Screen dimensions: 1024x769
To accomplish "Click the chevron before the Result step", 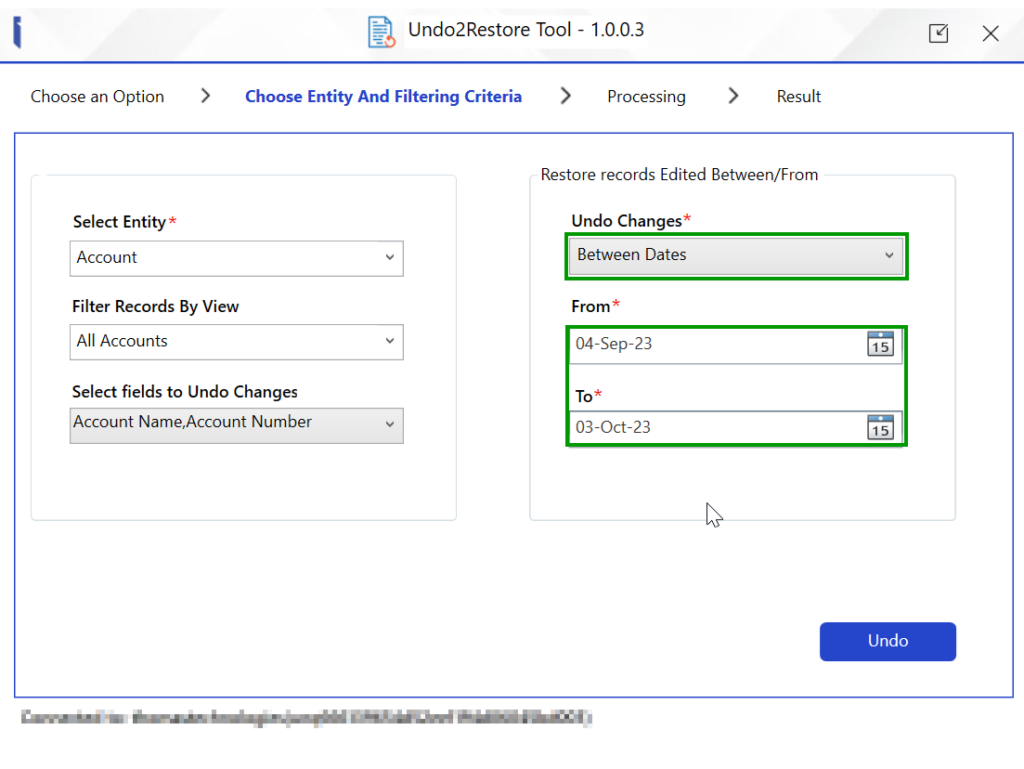I will (733, 95).
